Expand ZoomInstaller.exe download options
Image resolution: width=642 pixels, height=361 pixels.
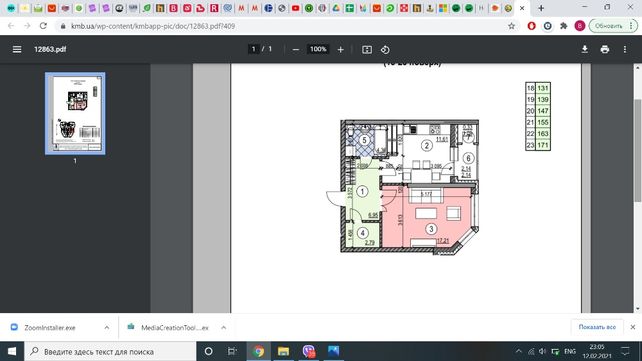(x=107, y=327)
